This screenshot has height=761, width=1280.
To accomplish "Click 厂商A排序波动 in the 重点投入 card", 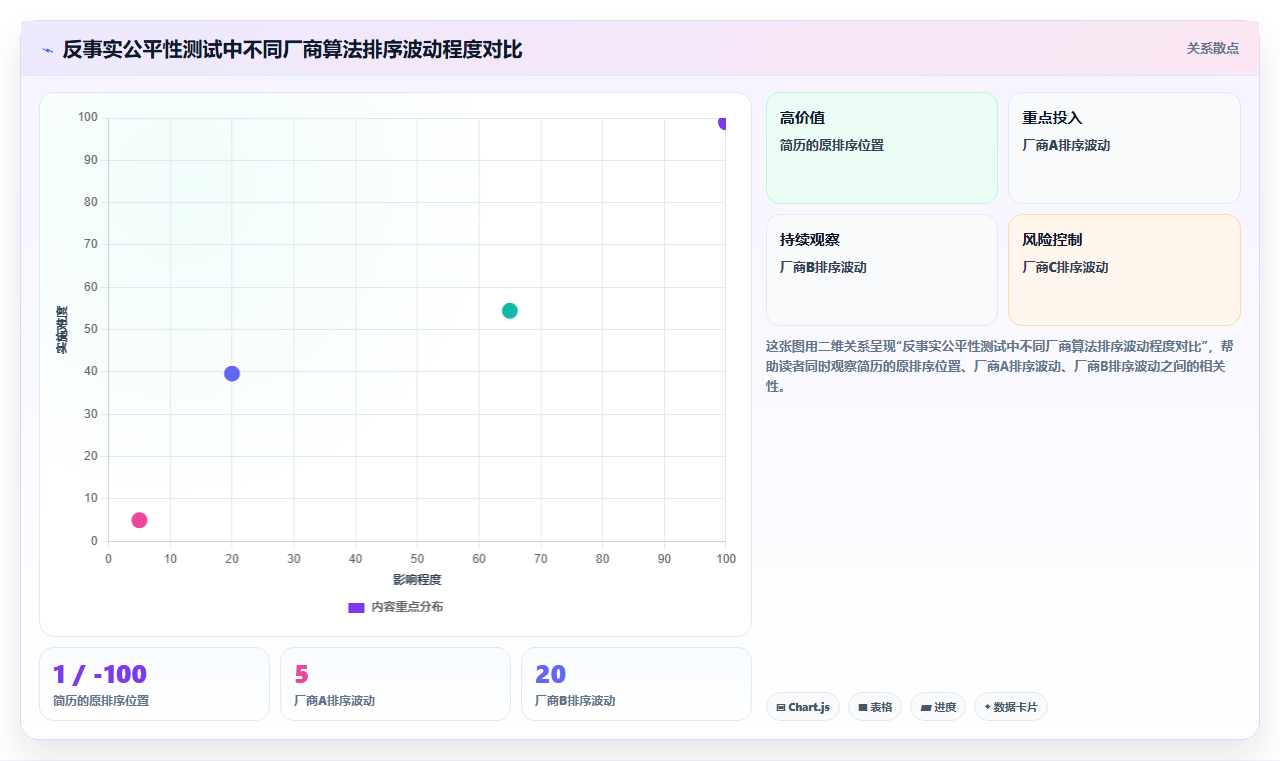I will pyautogui.click(x=1066, y=145).
